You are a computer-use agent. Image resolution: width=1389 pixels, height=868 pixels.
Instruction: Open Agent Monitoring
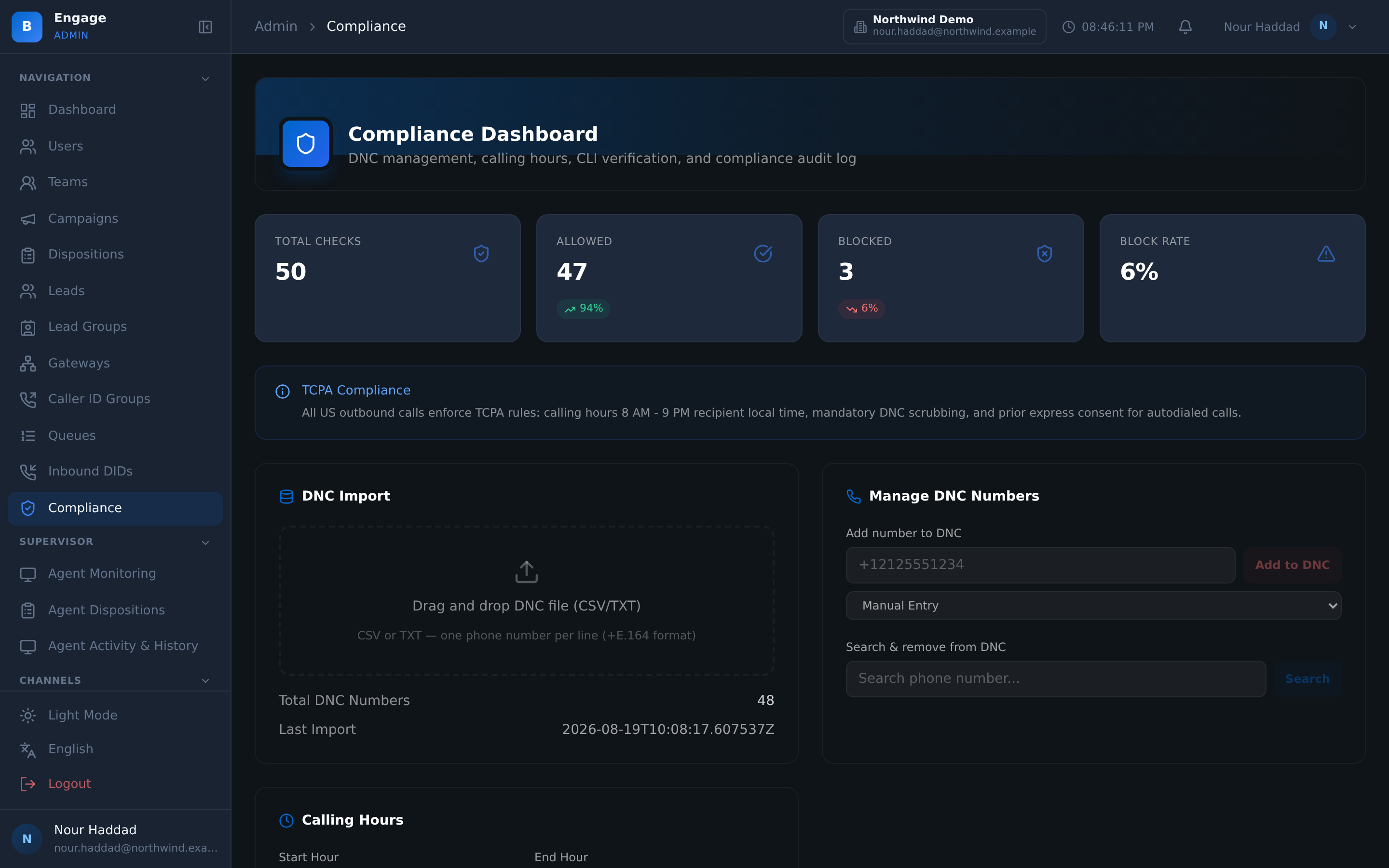click(115, 574)
